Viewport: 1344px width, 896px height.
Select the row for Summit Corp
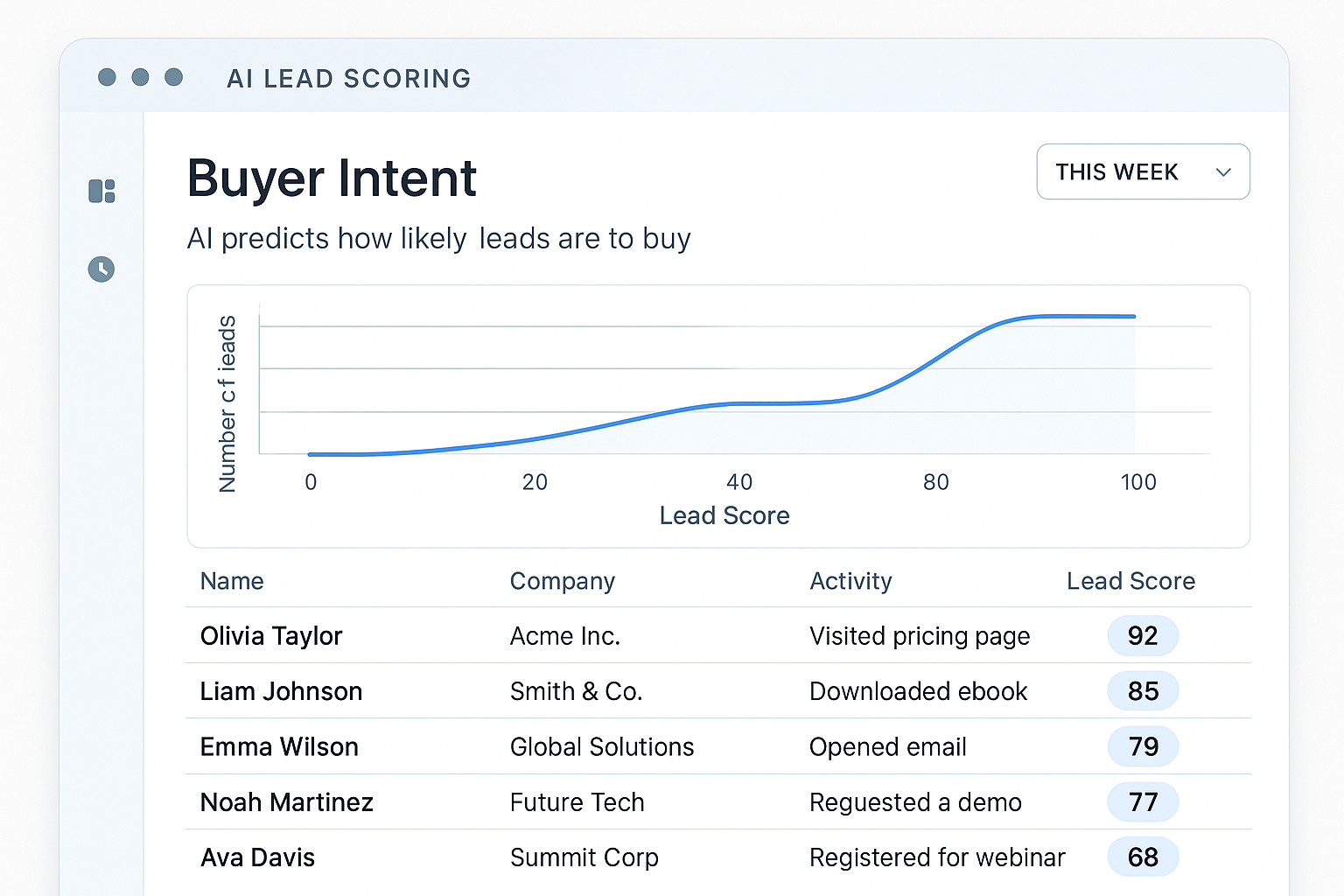pos(584,857)
